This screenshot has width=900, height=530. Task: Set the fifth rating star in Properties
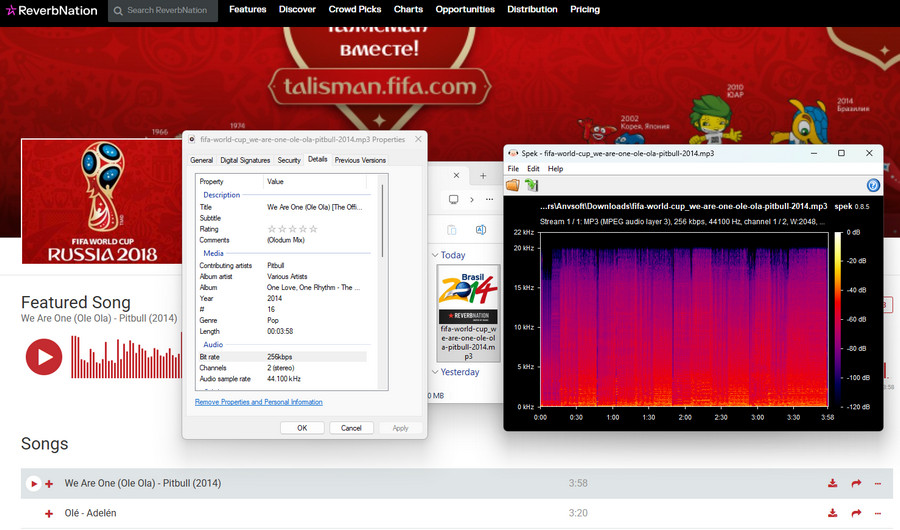313,229
